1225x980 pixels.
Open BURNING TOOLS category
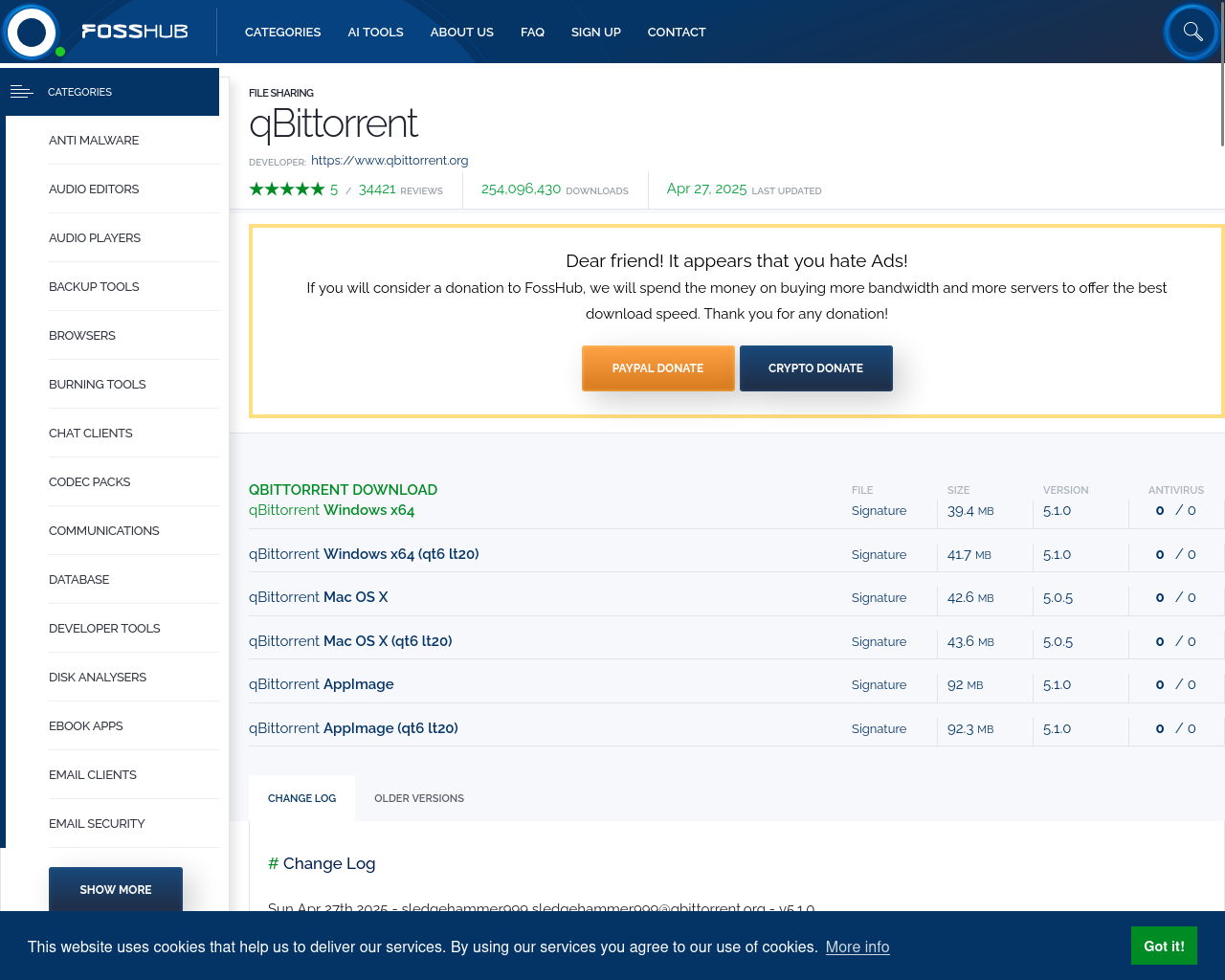click(x=98, y=384)
